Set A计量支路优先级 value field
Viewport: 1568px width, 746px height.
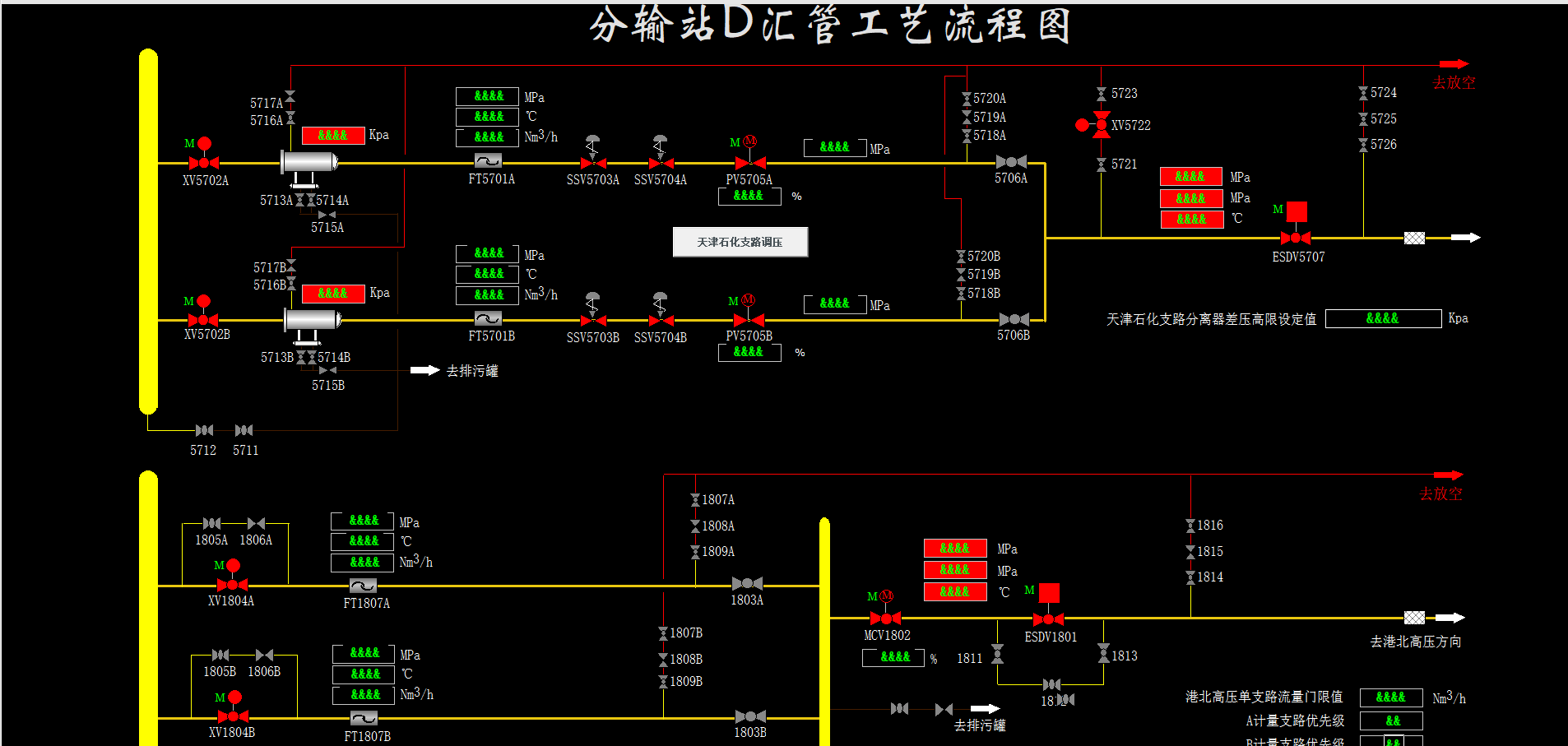point(1390,721)
